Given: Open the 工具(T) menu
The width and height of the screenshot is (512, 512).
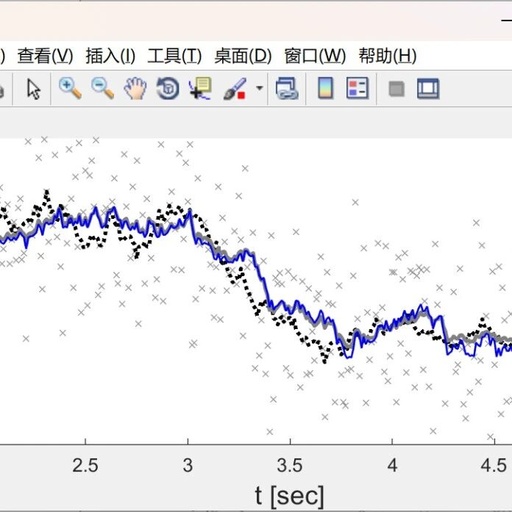Looking at the screenshot, I should (175, 56).
